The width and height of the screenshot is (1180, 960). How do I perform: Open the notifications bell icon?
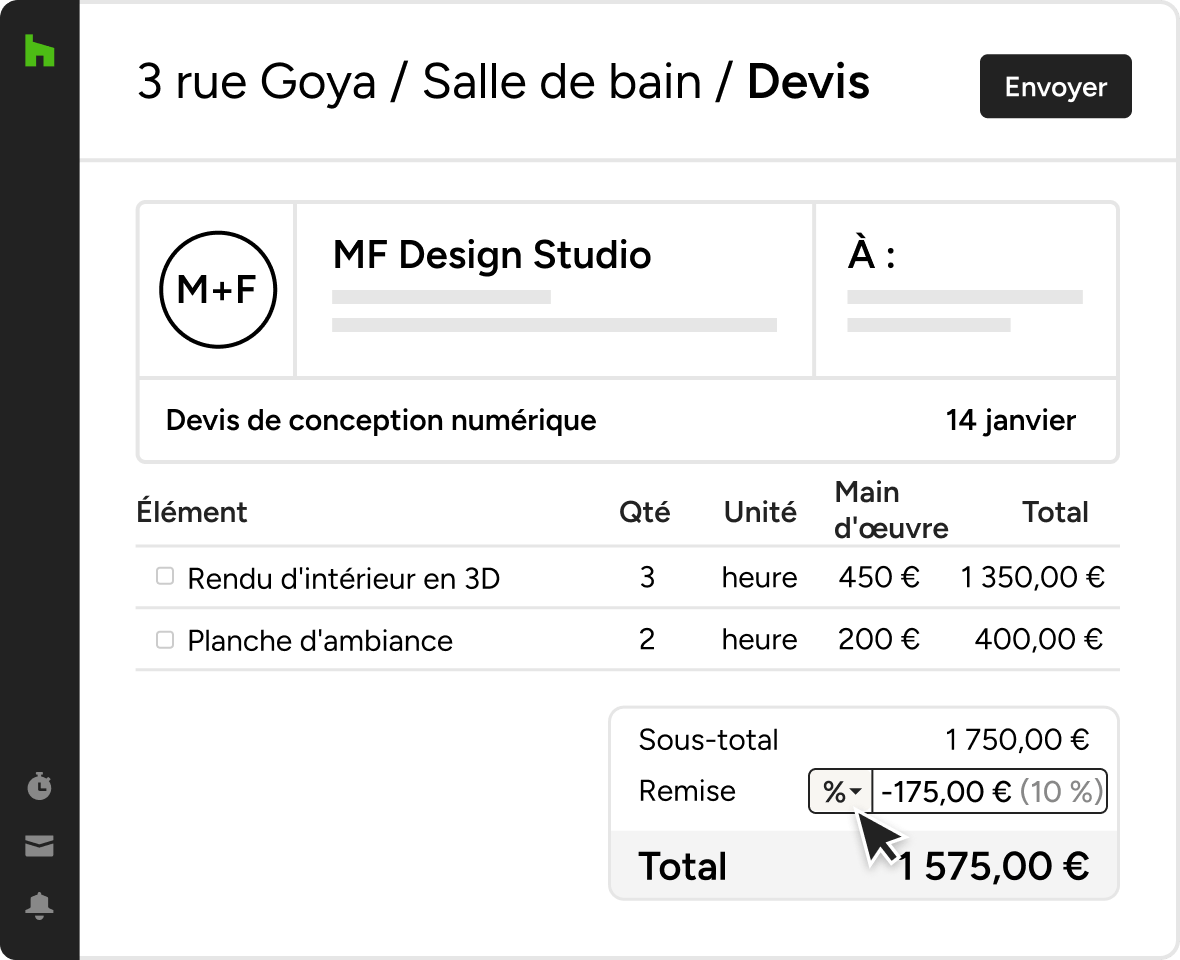(39, 905)
